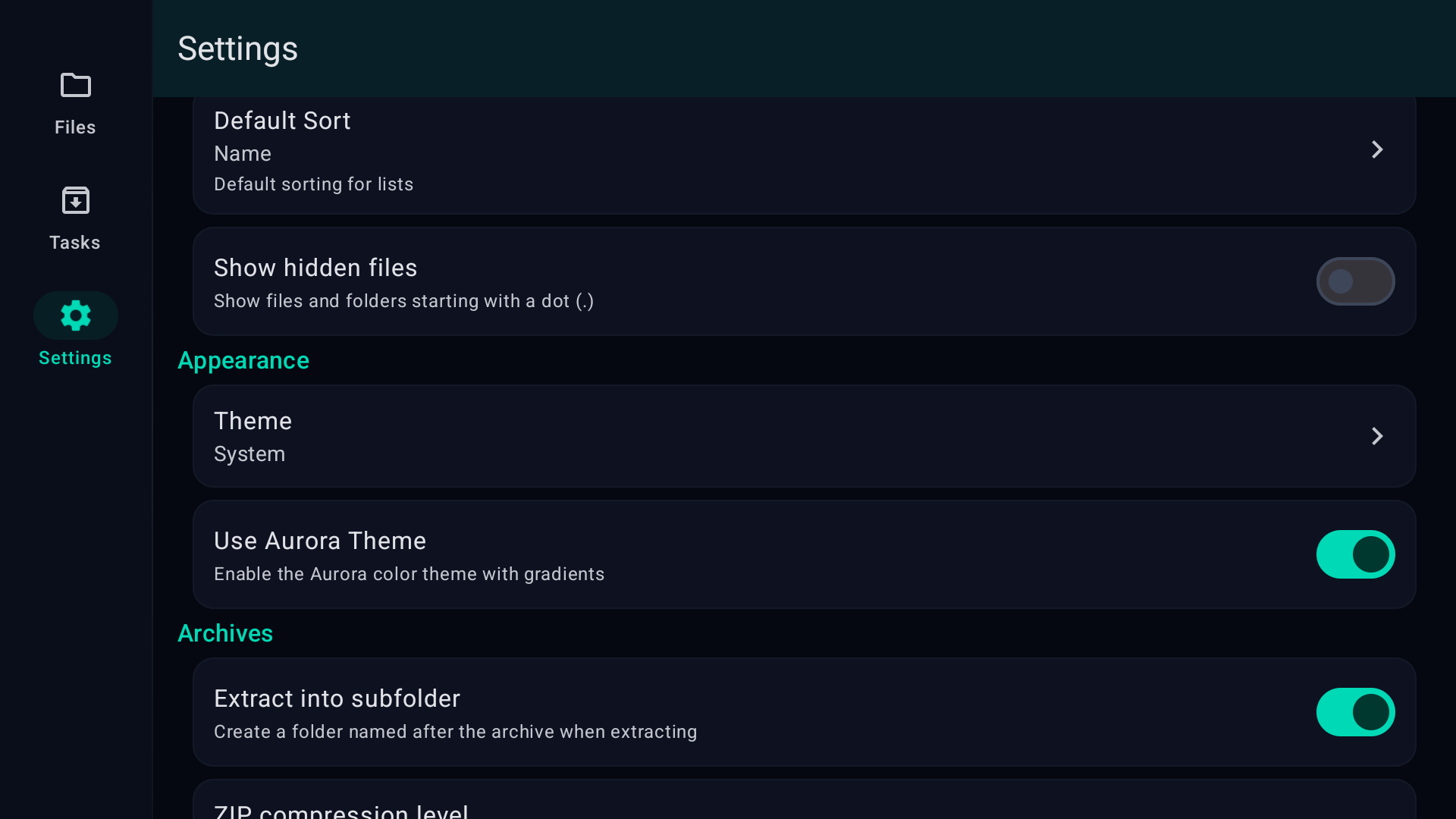Viewport: 1456px width, 819px height.
Task: Turn off Extract into subfolder switch
Action: [1355, 712]
